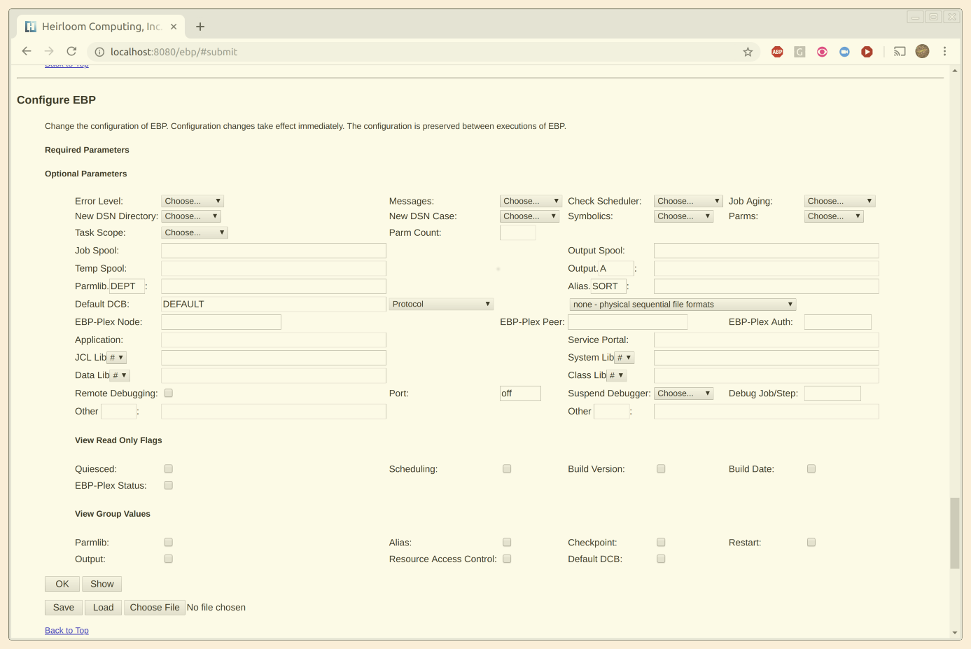Follow the bottom Back to Top link
Viewport: 971px width, 649px height.
pyautogui.click(x=67, y=630)
